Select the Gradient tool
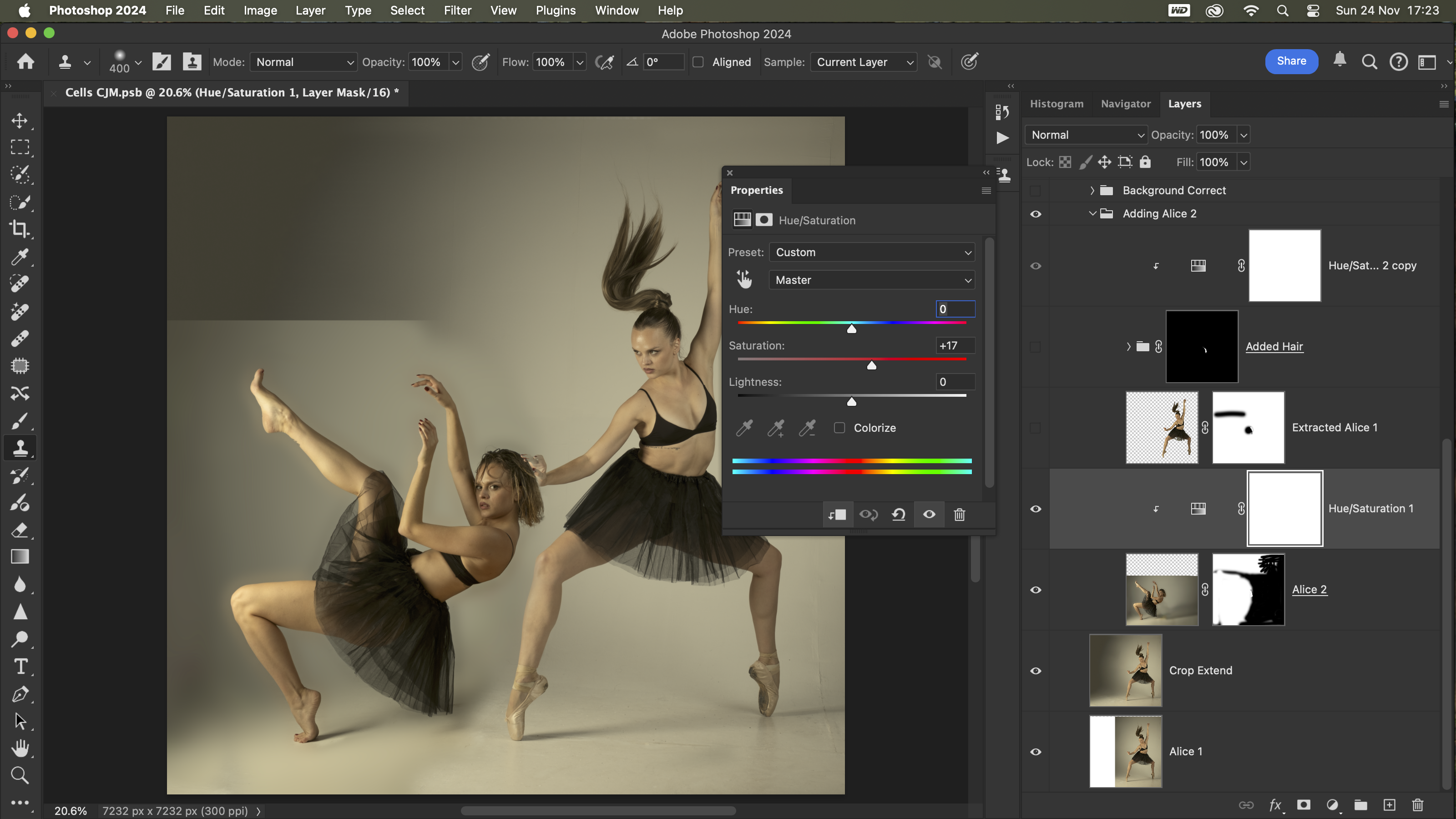 pyautogui.click(x=20, y=557)
